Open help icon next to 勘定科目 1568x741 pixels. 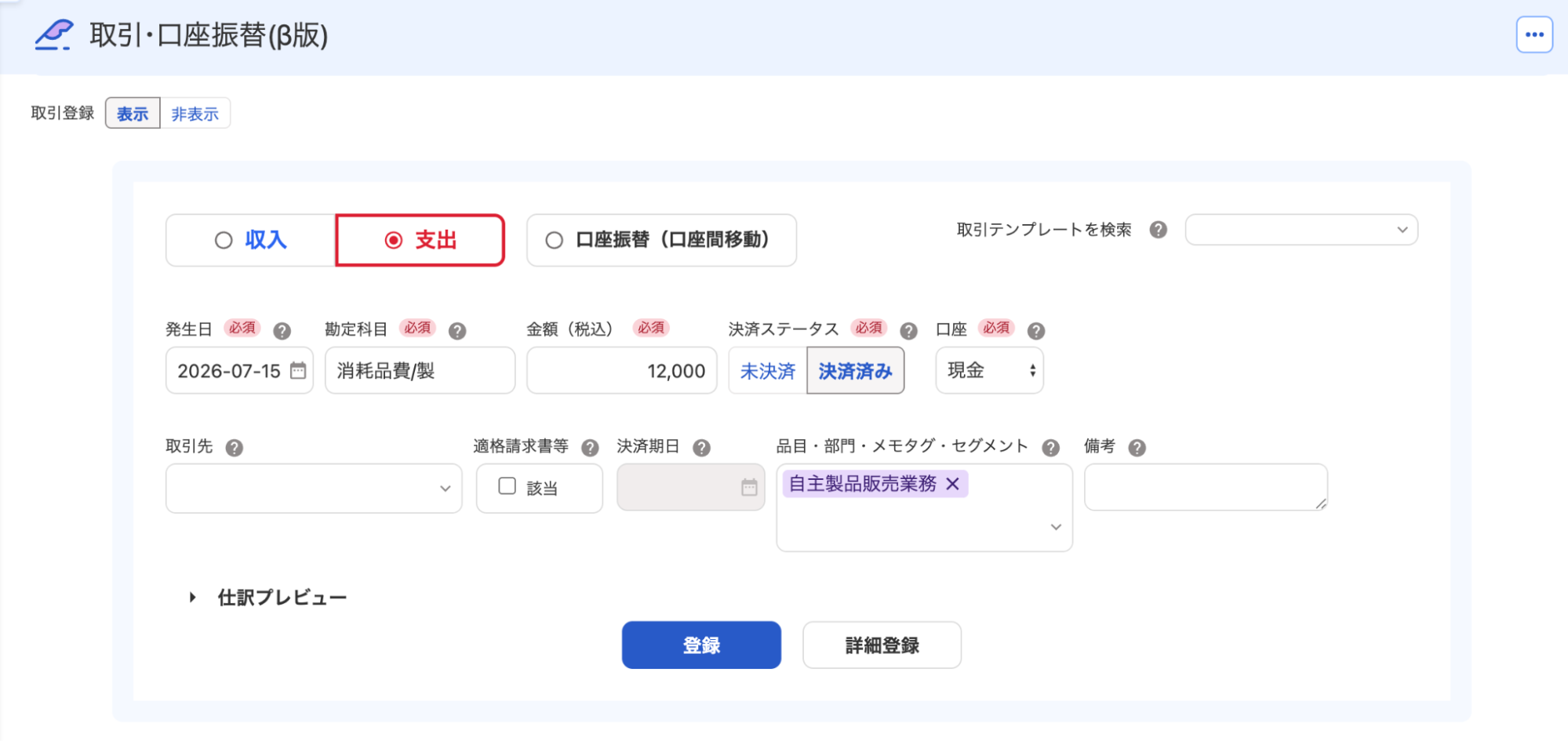click(x=457, y=331)
